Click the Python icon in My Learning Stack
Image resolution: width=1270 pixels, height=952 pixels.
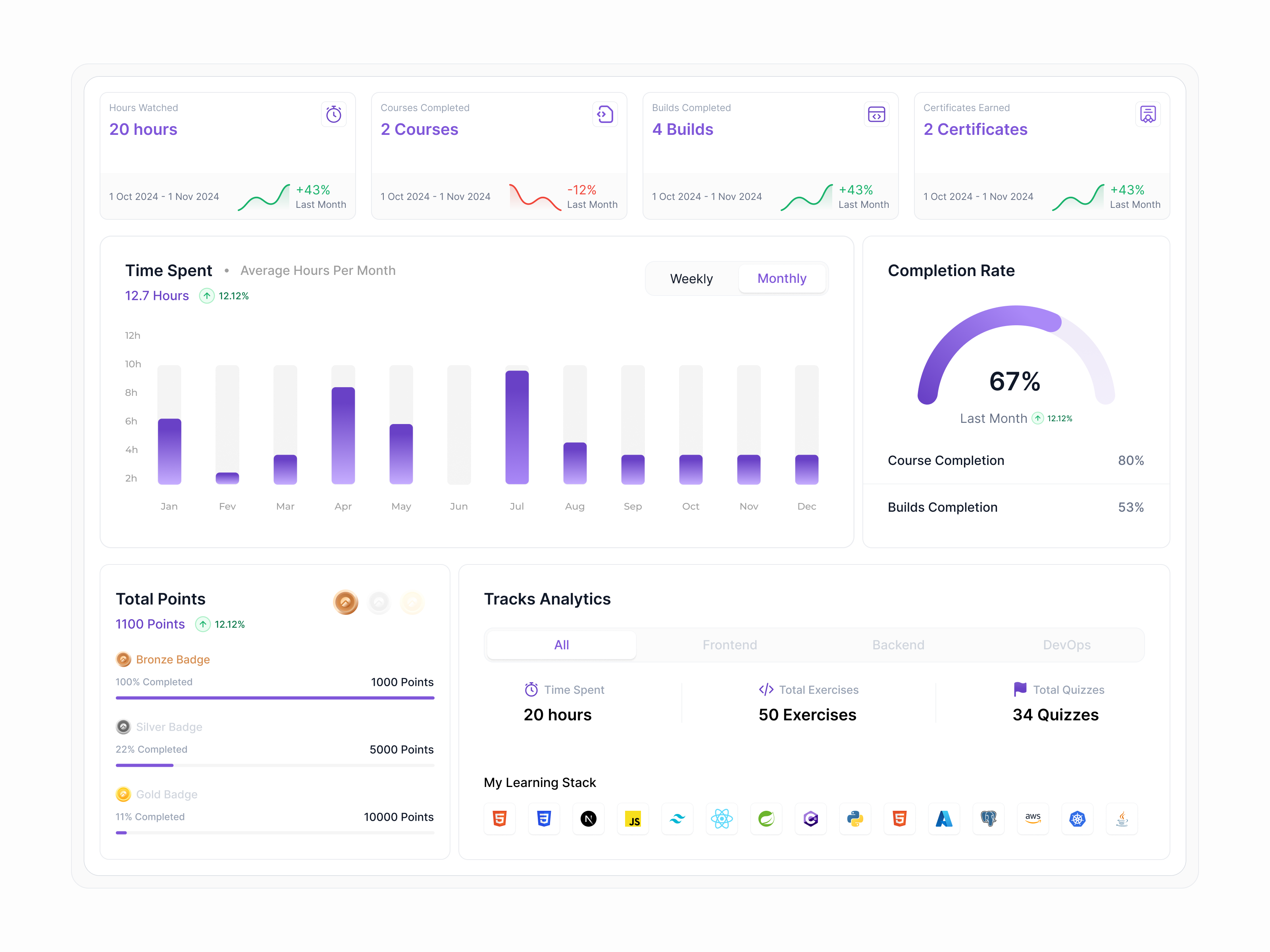855,819
